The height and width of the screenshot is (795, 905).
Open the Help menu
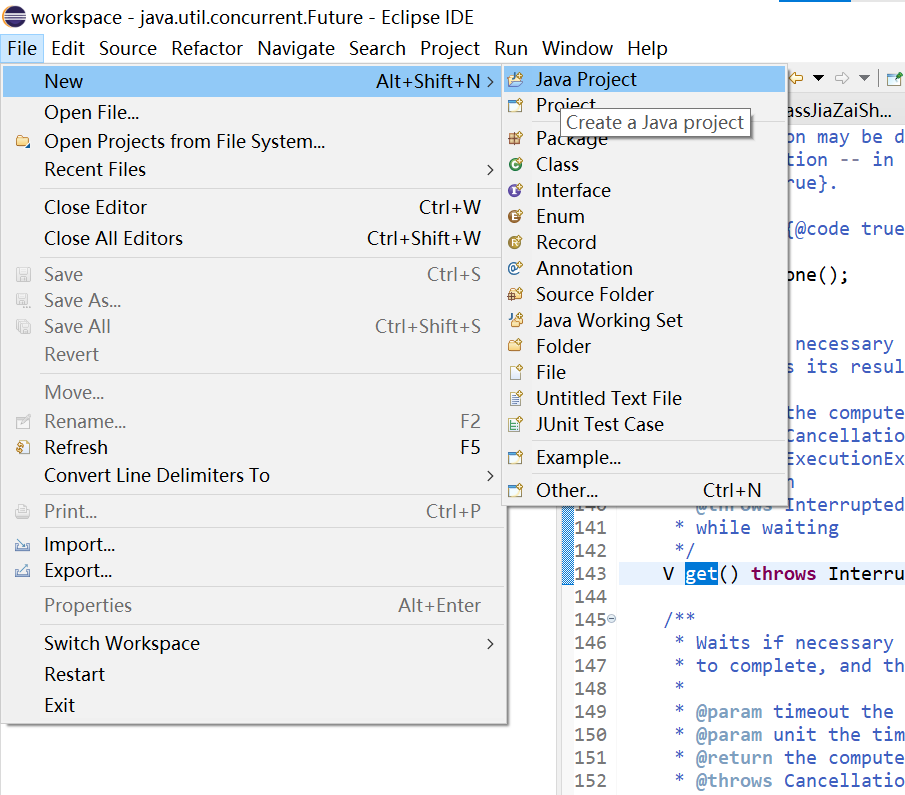(648, 48)
